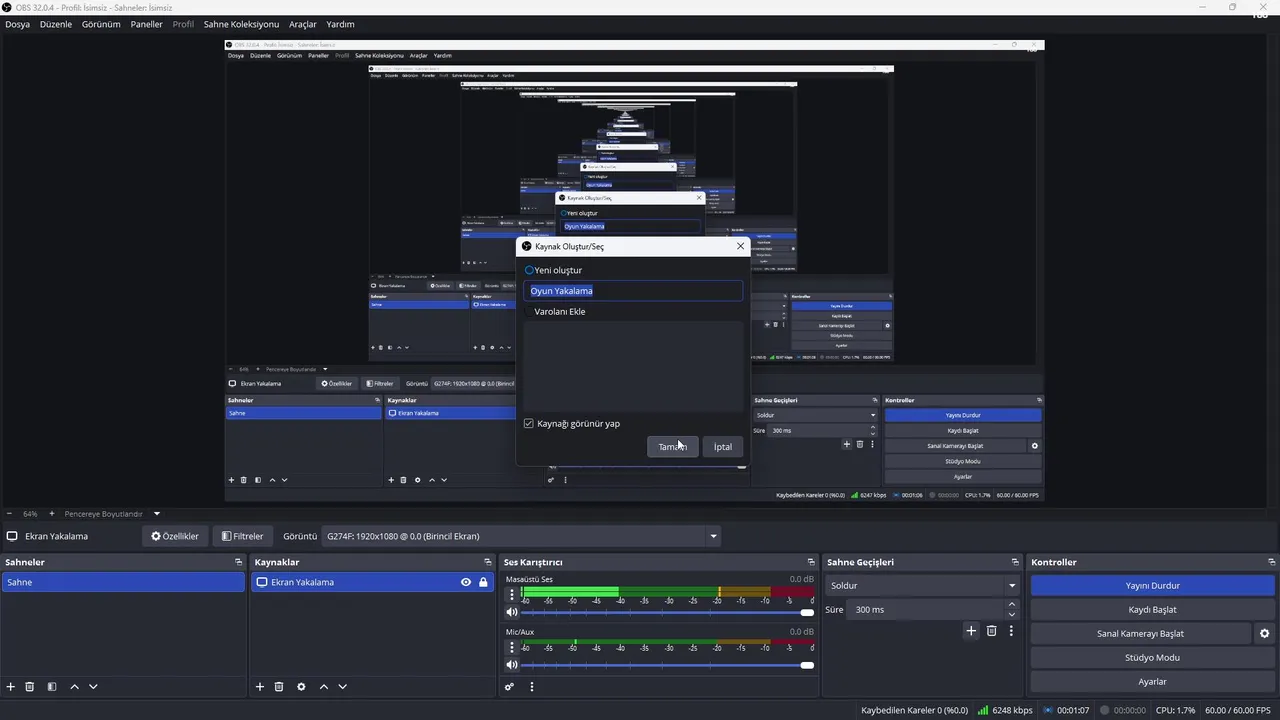Open Ayarlar settings button
This screenshot has width=1280, height=720.
[1153, 681]
